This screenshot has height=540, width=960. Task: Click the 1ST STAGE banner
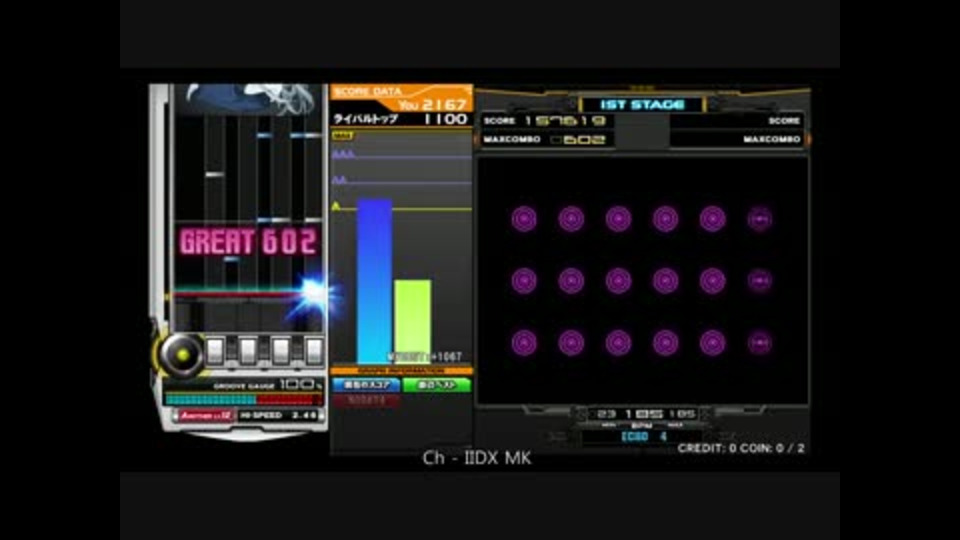[x=642, y=105]
